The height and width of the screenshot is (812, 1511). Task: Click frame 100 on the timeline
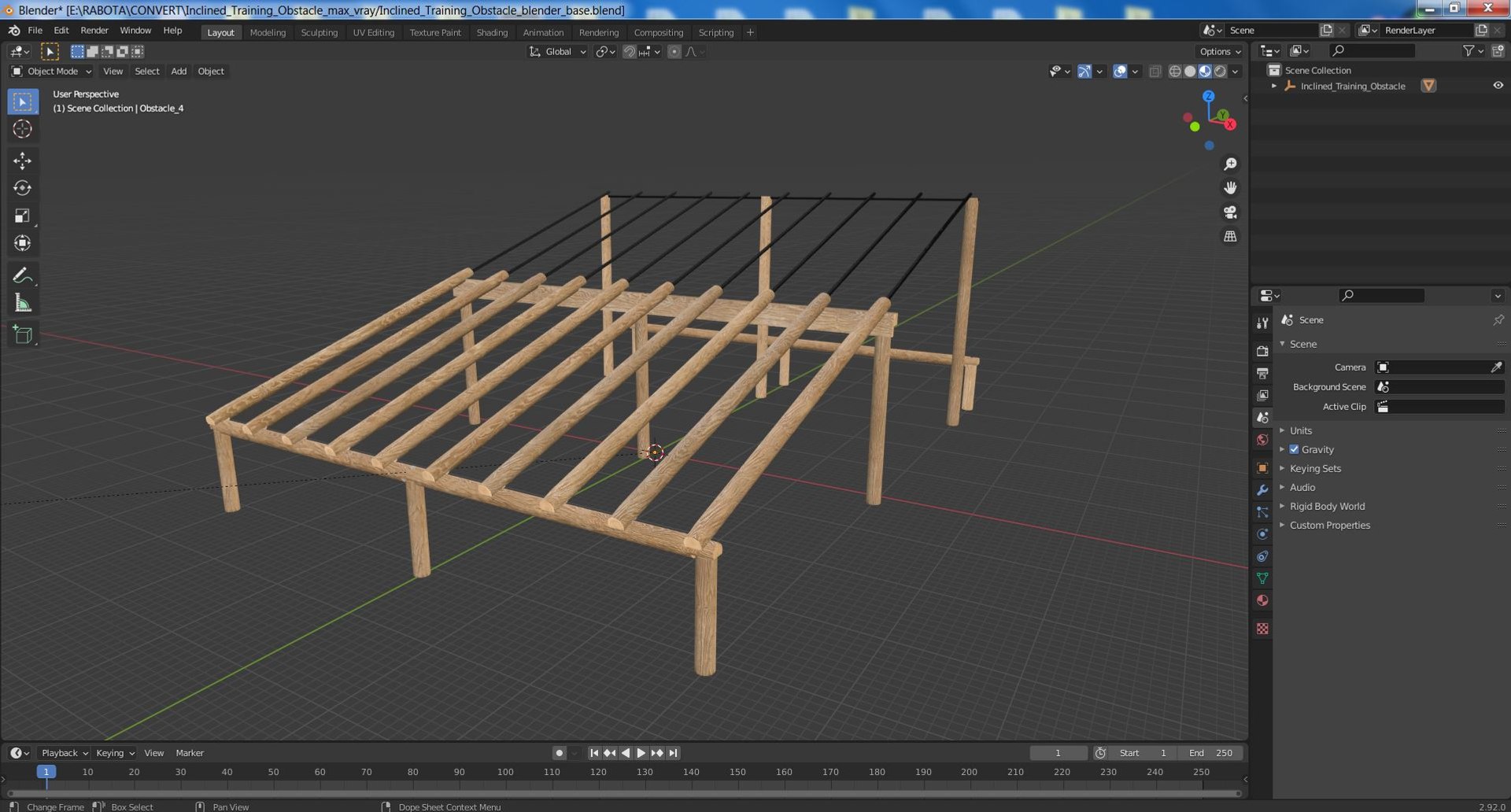click(x=505, y=773)
